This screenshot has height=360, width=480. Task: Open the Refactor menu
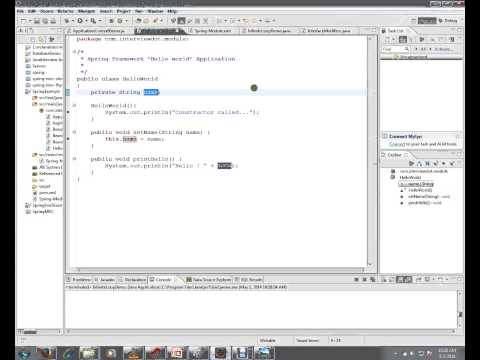coord(65,11)
